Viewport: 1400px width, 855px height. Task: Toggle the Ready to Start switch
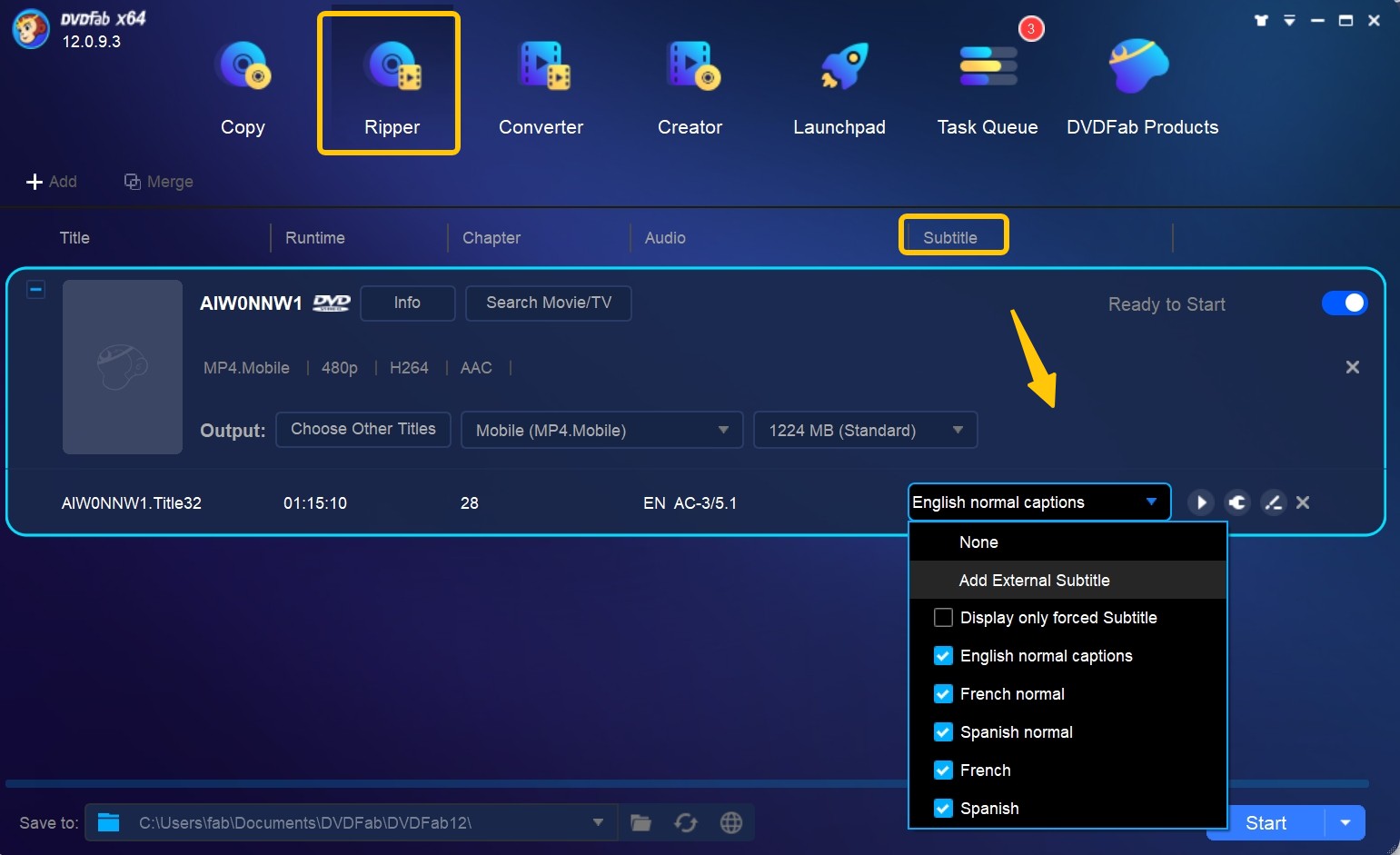coord(1345,303)
